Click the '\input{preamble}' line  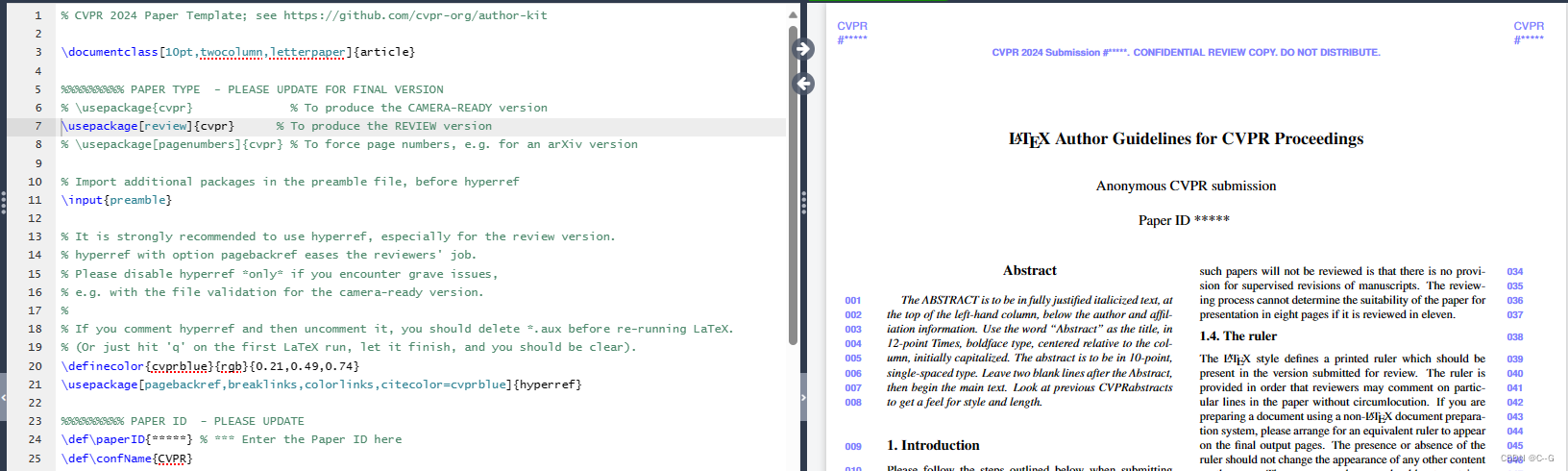point(116,200)
